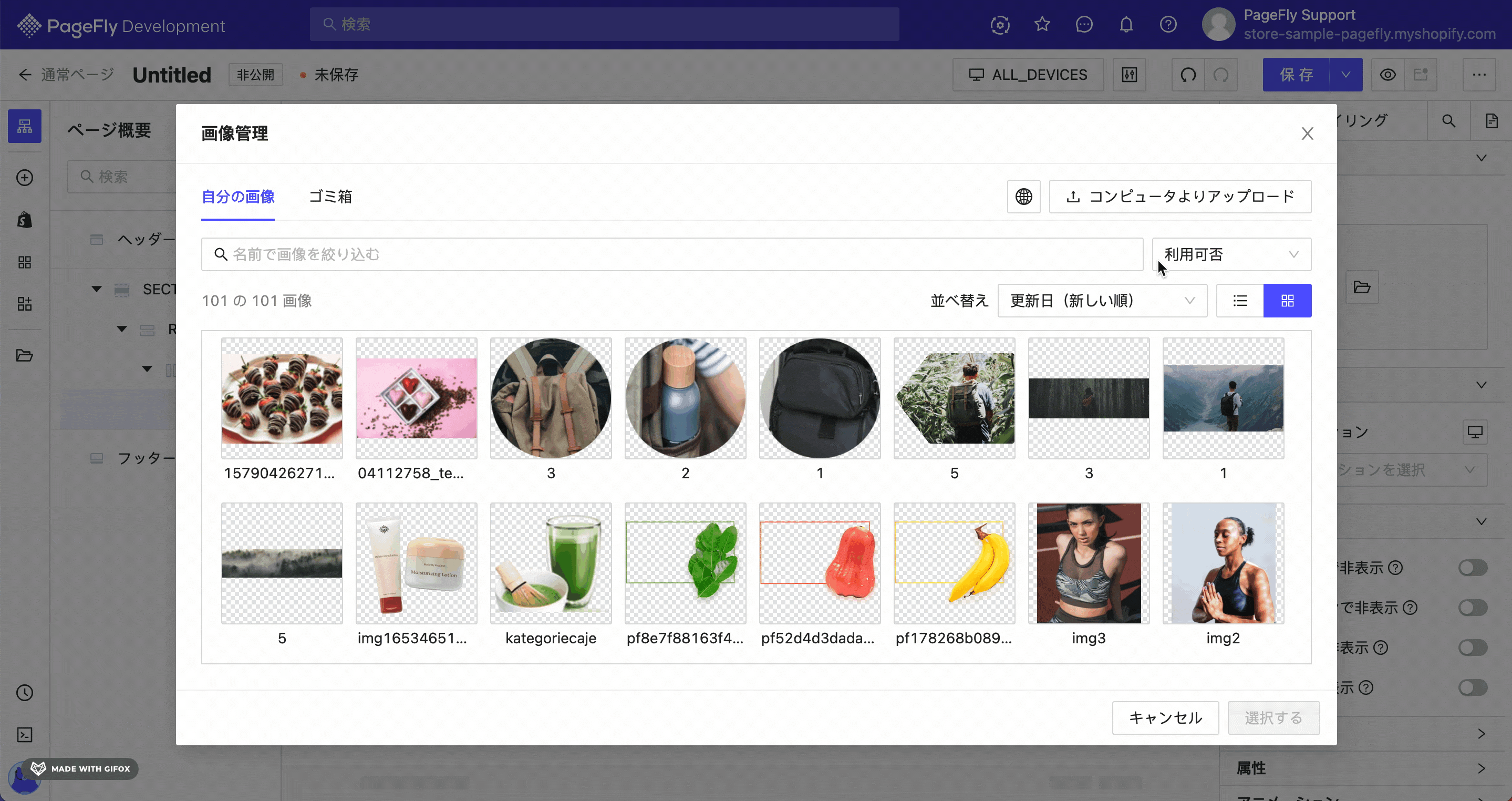Screen dimensions: 1512x801
Task: Select the img2 yoga woman thumbnail
Action: pos(1223,563)
